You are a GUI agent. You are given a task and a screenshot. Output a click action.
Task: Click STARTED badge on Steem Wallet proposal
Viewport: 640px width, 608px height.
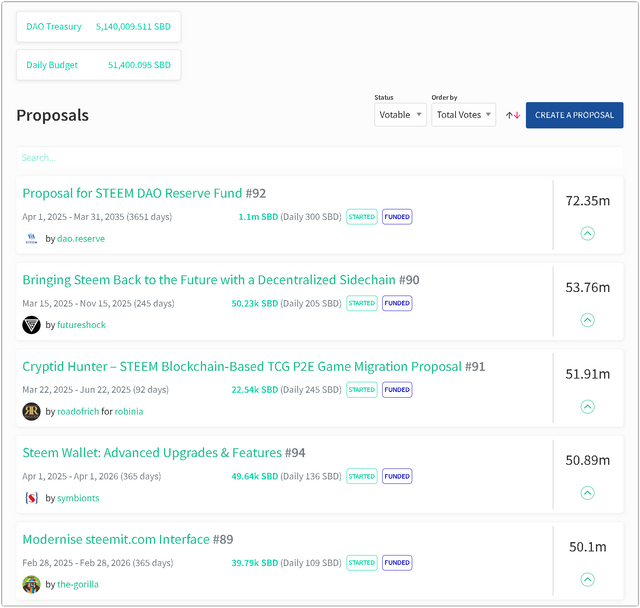click(x=362, y=476)
